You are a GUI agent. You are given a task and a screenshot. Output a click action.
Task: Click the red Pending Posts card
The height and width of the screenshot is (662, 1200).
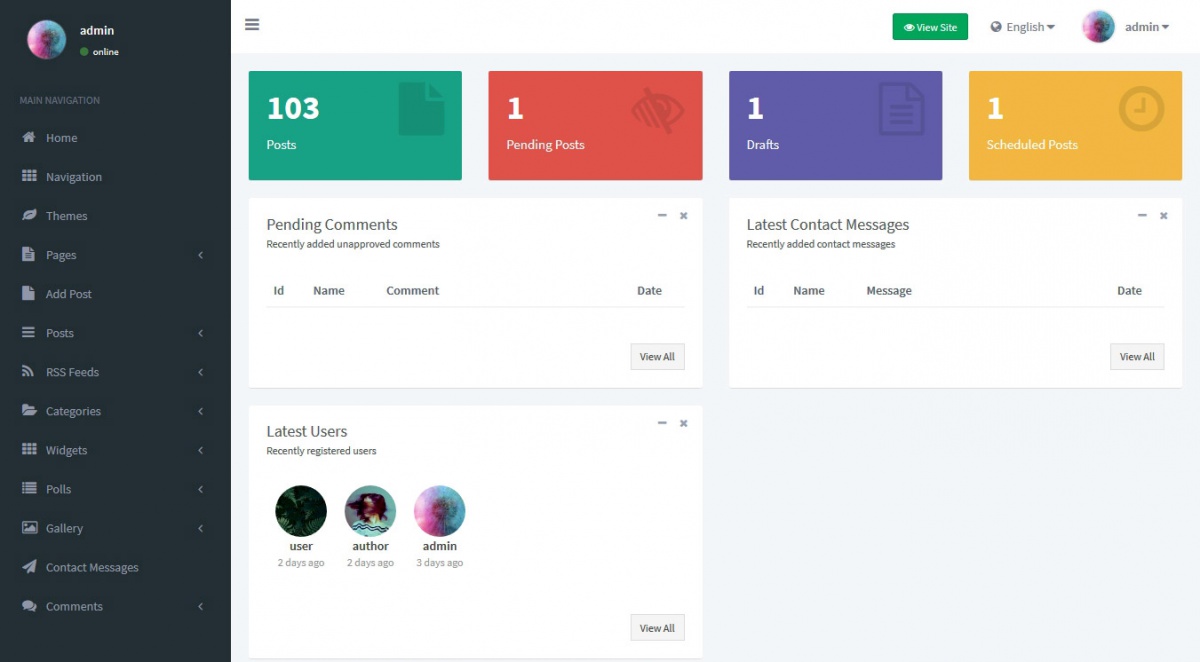coord(595,126)
